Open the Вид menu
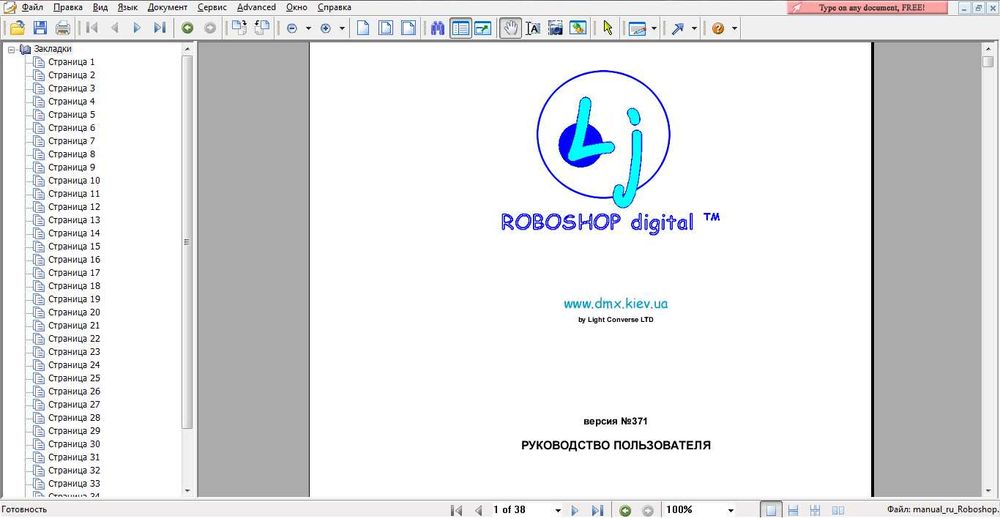Screen dimensions: 1000x518 click(x=100, y=8)
